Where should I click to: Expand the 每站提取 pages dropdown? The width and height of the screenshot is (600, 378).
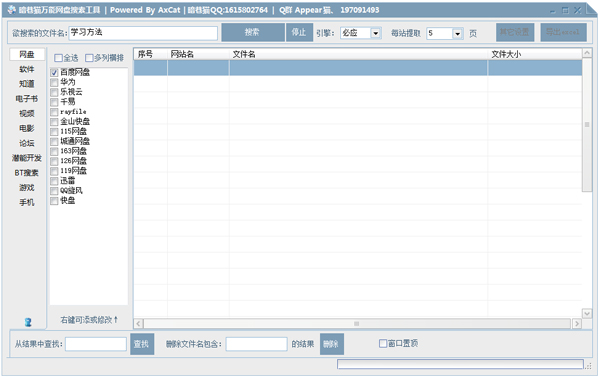point(457,34)
